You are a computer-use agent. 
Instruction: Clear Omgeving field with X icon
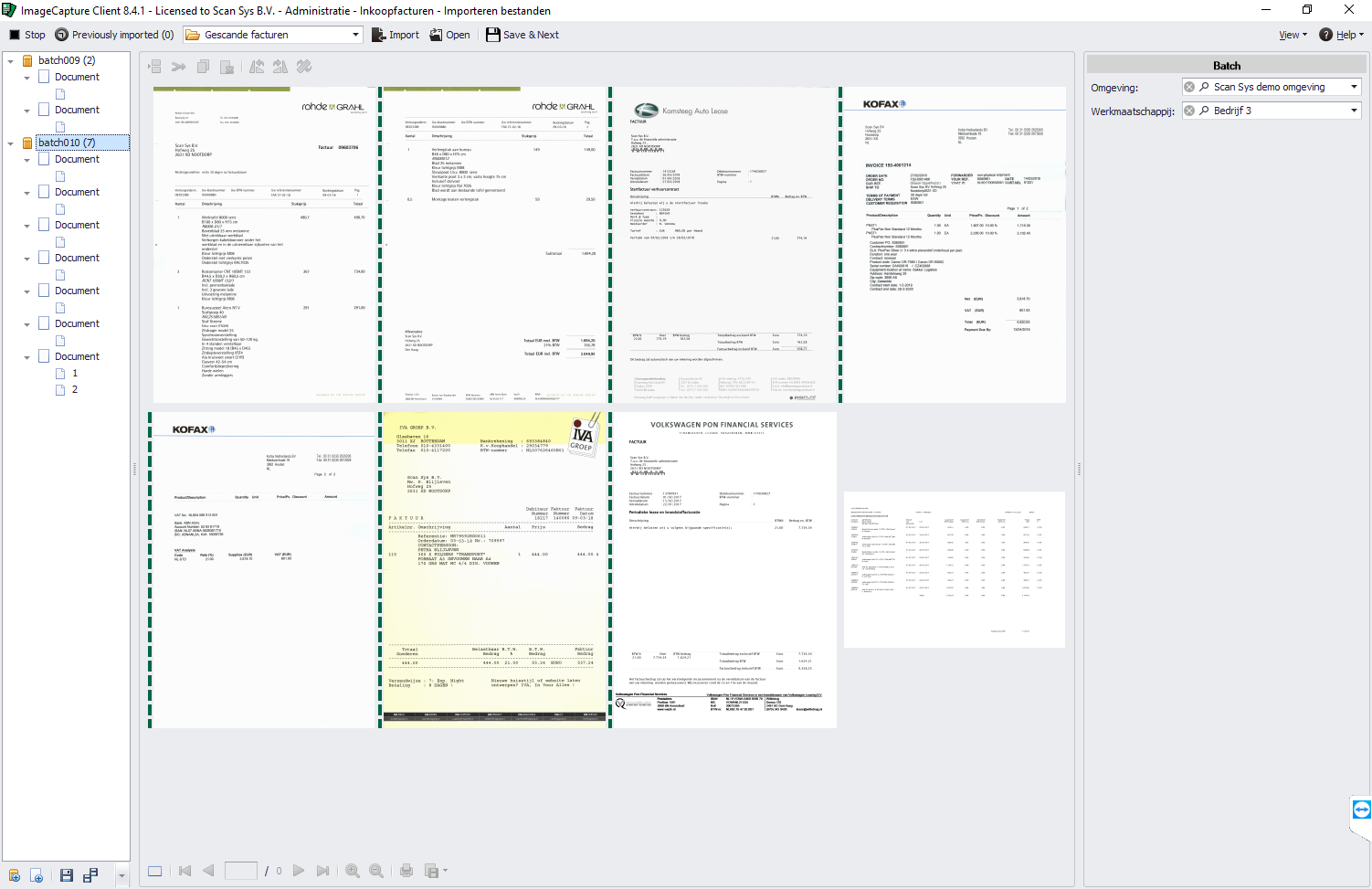click(1189, 87)
